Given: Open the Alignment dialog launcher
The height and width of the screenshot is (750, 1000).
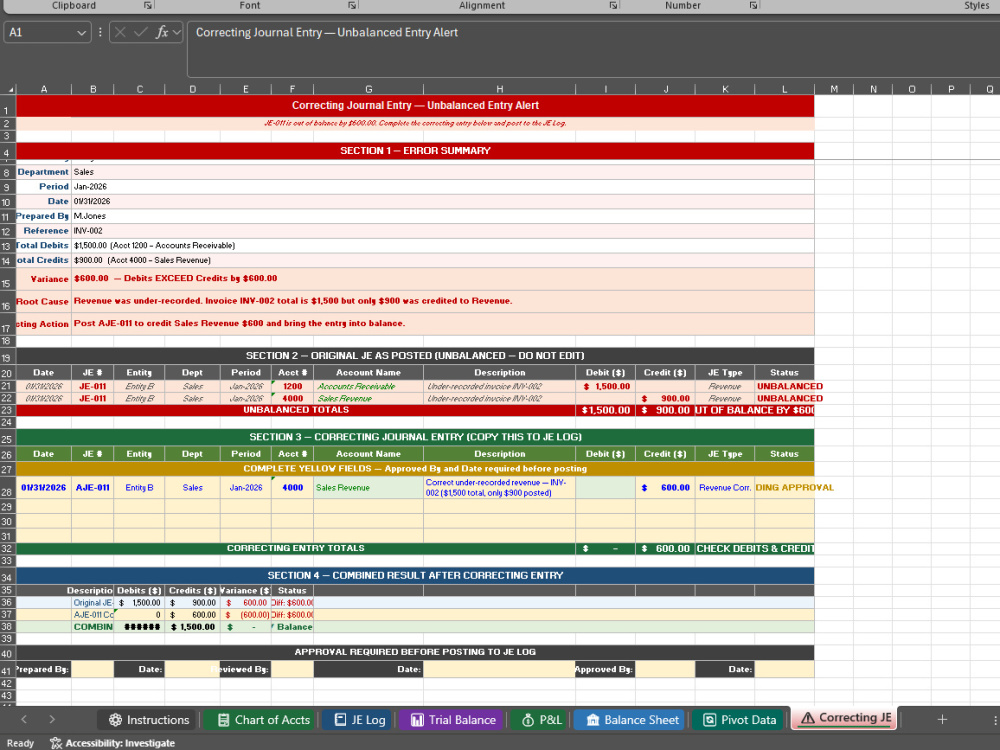Looking at the screenshot, I should click(614, 5).
